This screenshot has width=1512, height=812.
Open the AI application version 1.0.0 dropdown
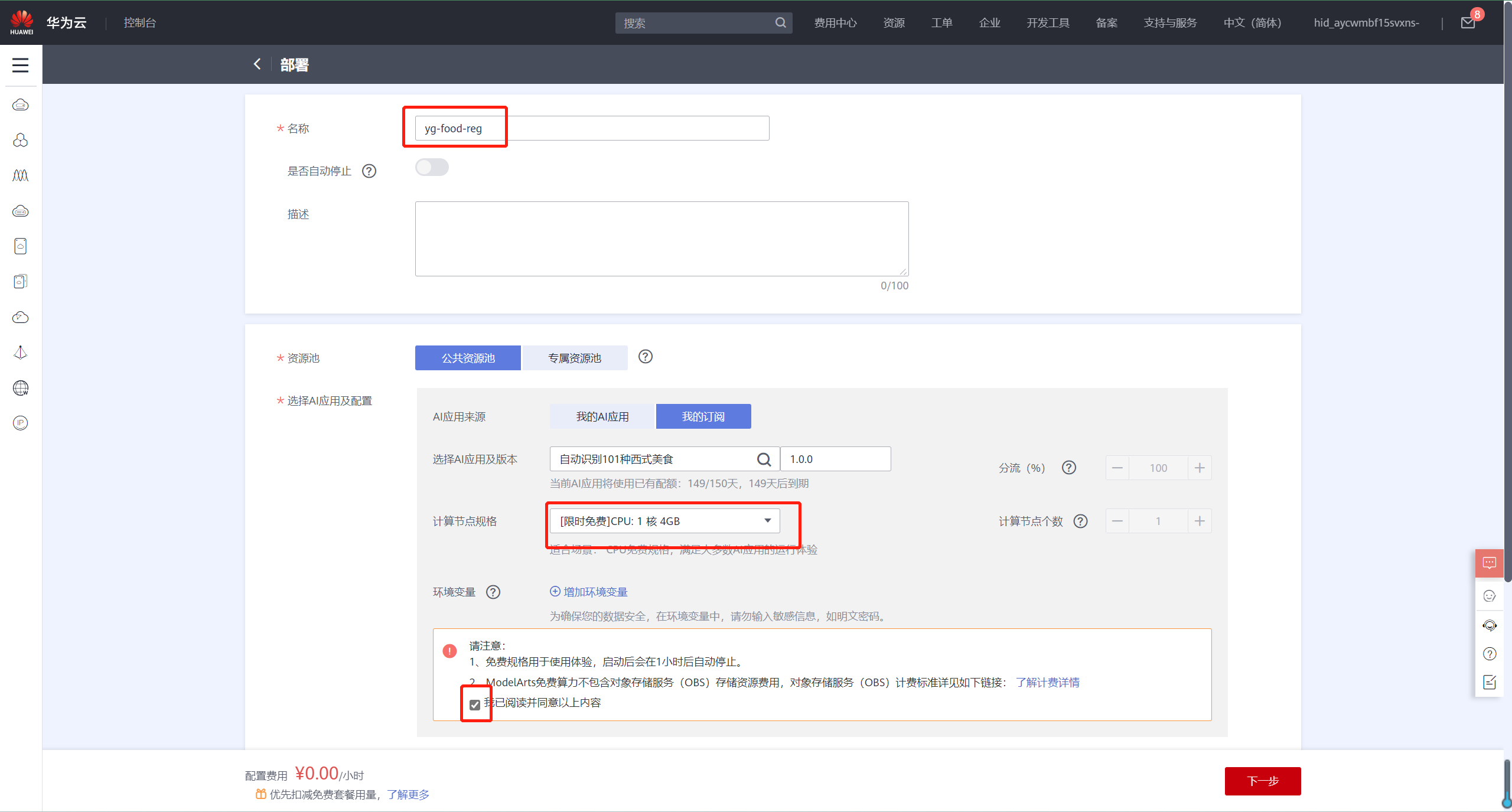point(835,459)
